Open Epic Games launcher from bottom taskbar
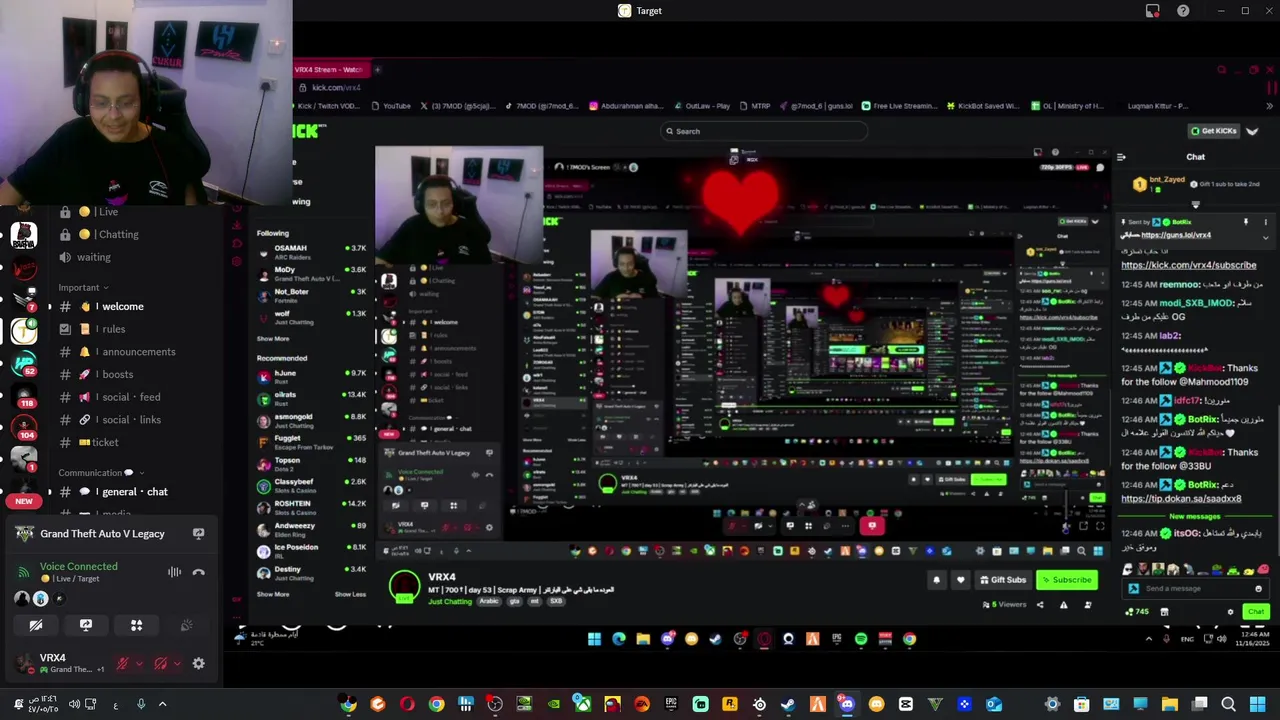Viewport: 1280px width, 720px height. [671, 705]
